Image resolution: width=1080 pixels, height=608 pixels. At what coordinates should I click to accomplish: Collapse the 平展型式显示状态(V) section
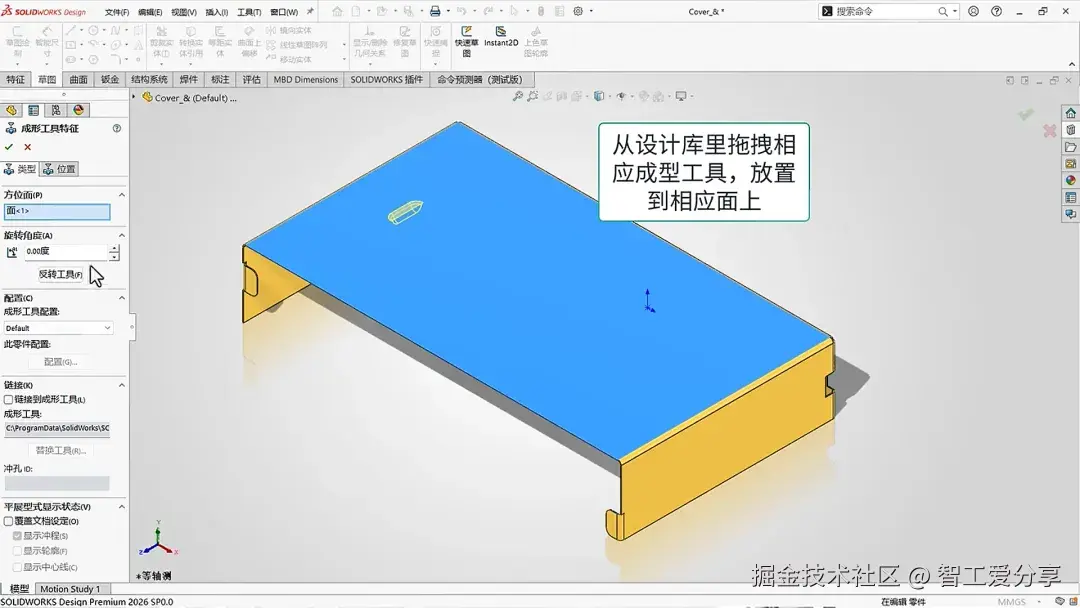(x=122, y=506)
